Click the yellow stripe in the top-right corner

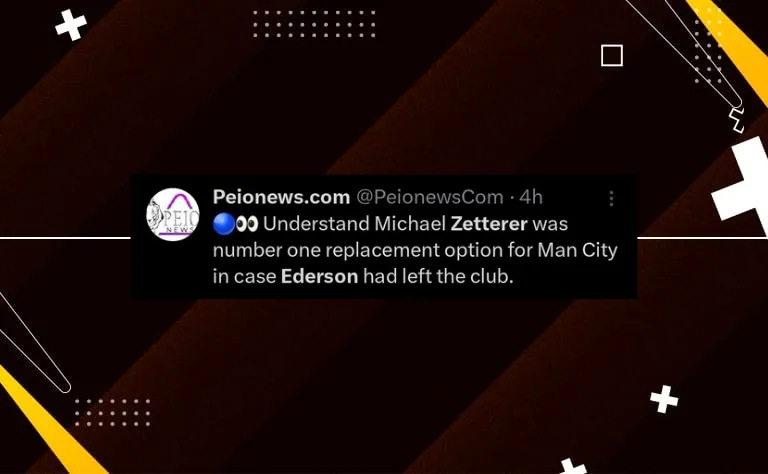pyautogui.click(x=732, y=45)
